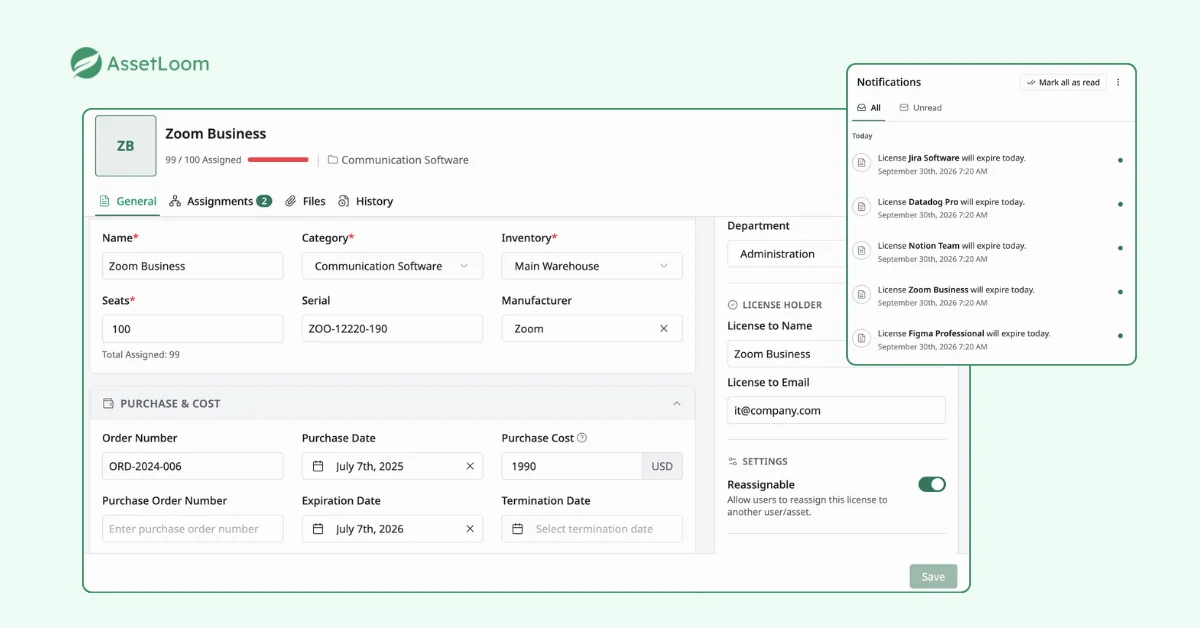
Task: Click the unread dot on Datadog Pro notification
Action: point(1120,204)
